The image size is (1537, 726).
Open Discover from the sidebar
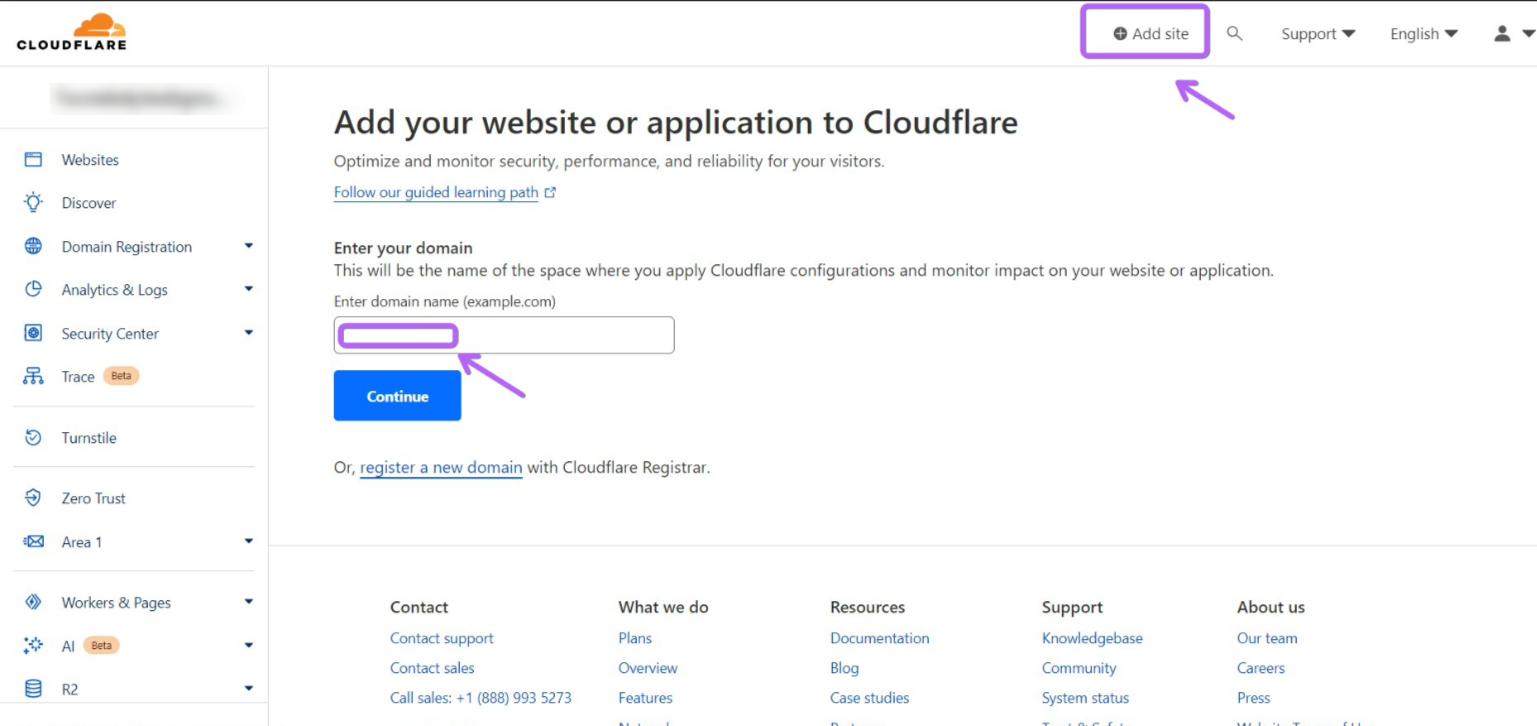(x=88, y=202)
